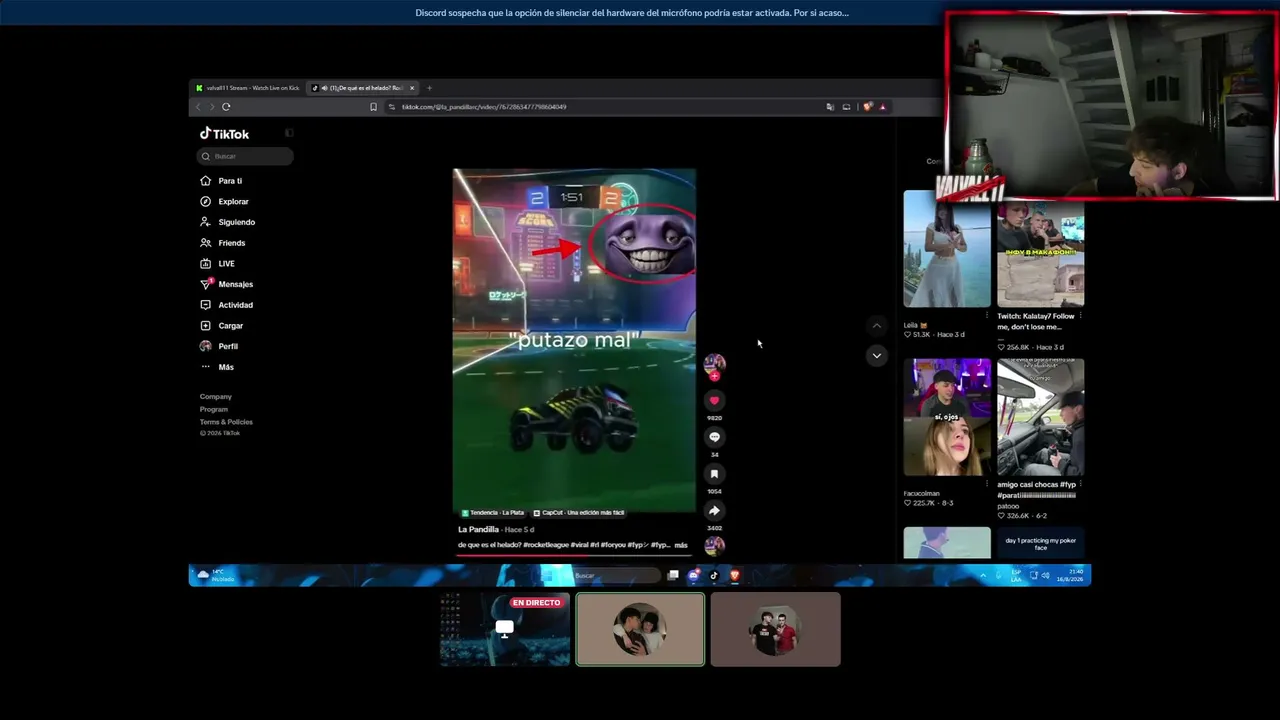Open the Brave Rewards triangle icon
This screenshot has width=1280, height=720.
click(882, 107)
